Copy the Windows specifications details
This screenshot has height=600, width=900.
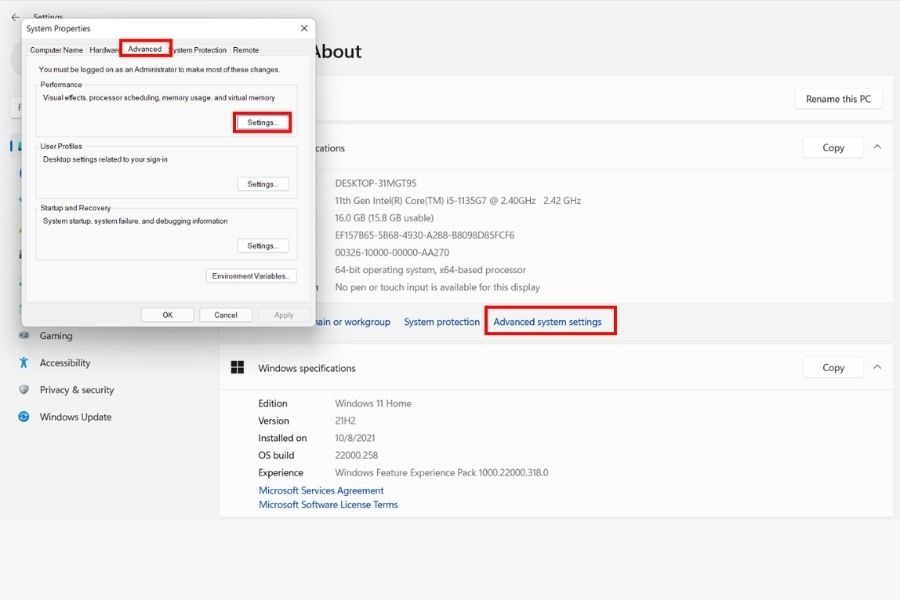coord(832,367)
